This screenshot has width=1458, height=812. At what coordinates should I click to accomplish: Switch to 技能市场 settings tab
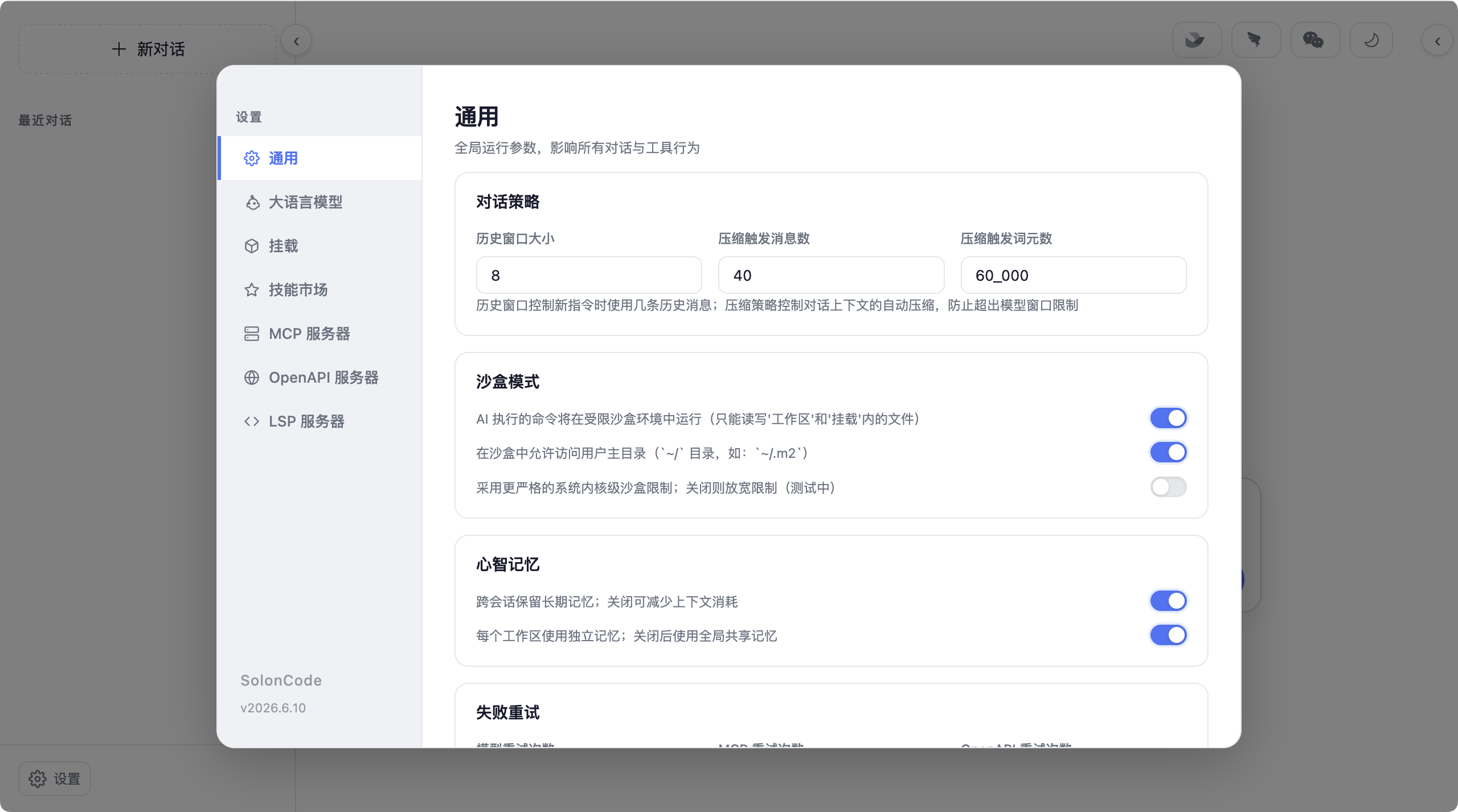(x=320, y=290)
